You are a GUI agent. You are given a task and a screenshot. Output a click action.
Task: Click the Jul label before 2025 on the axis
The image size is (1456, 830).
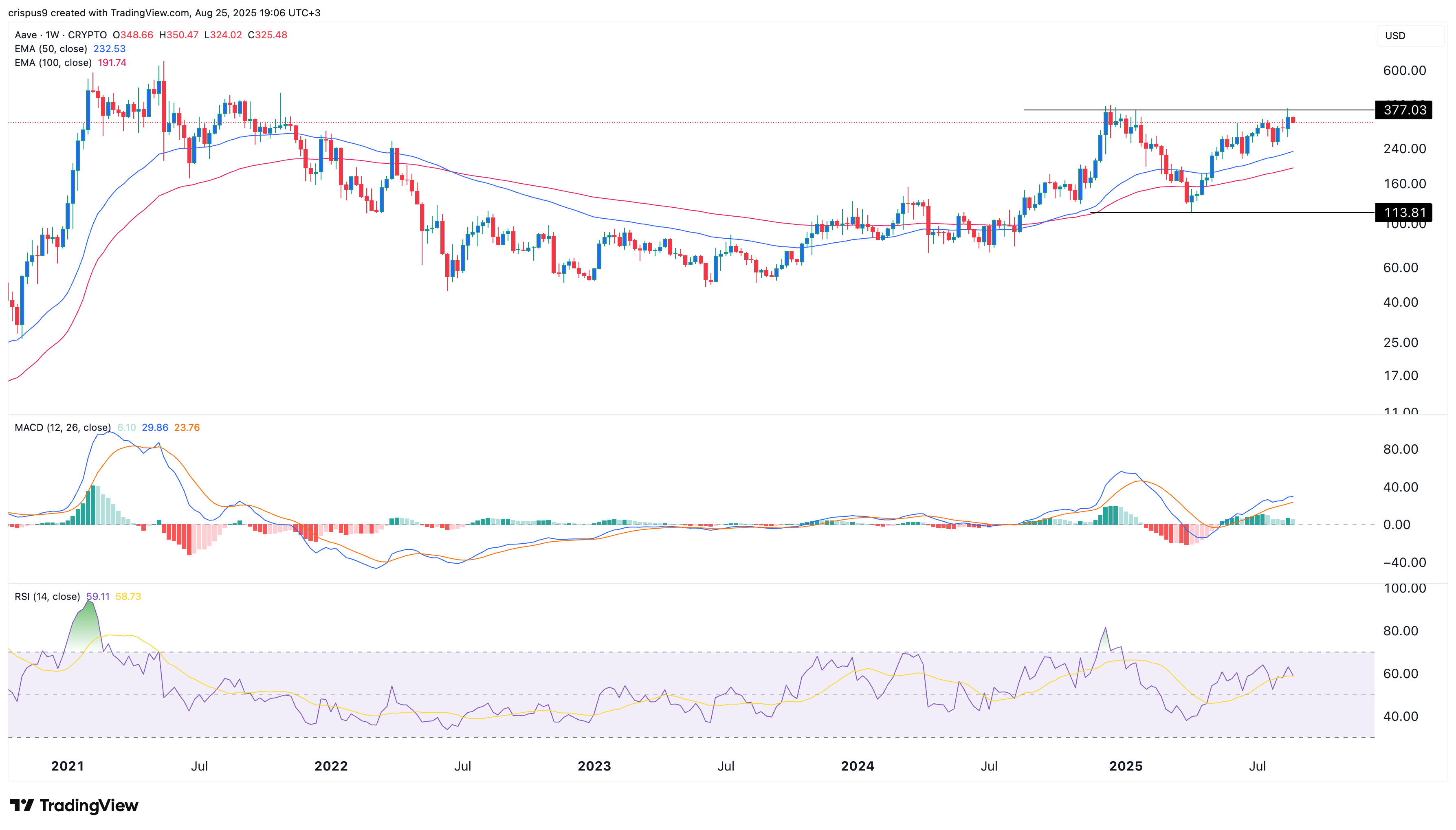(990, 766)
